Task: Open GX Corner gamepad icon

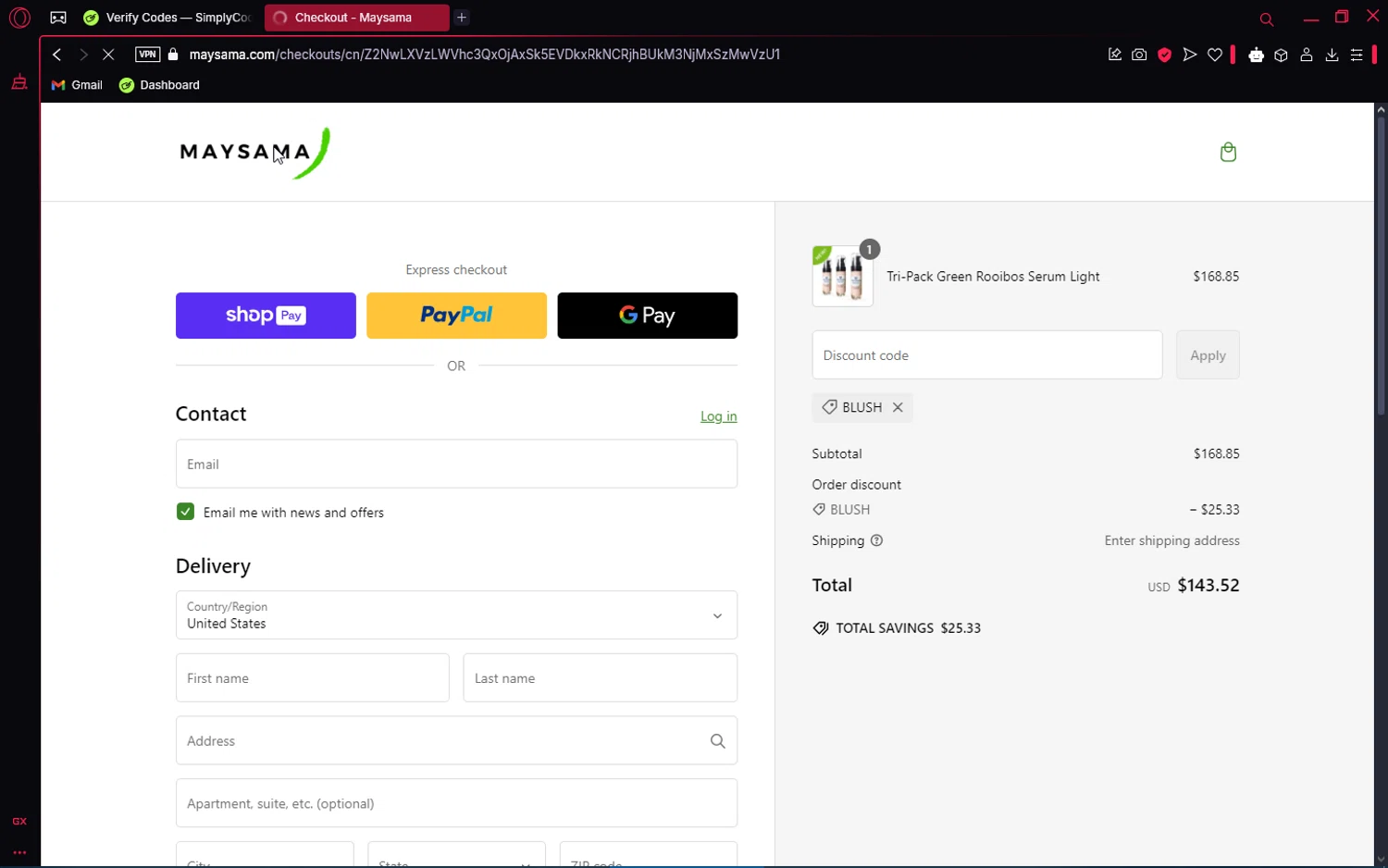Action: (x=58, y=18)
